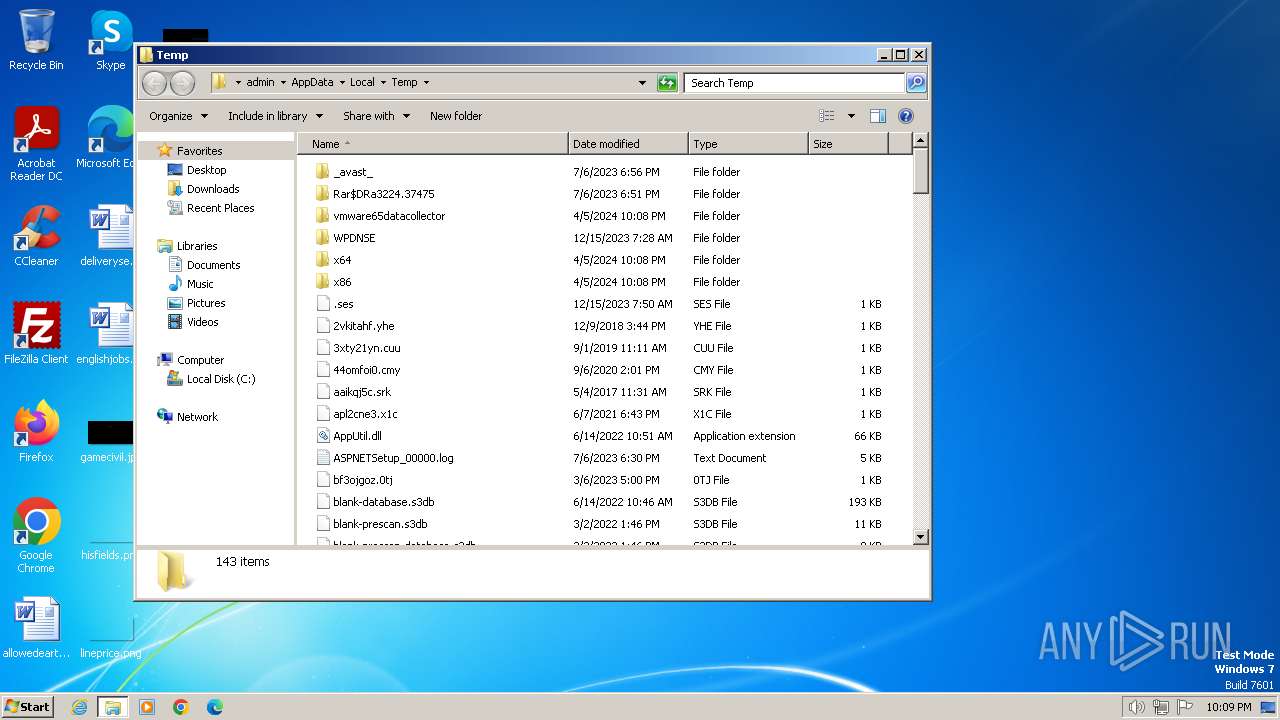Expand the arrow after Temp breadcrumb
Image resolution: width=1280 pixels, height=720 pixels.
(426, 83)
